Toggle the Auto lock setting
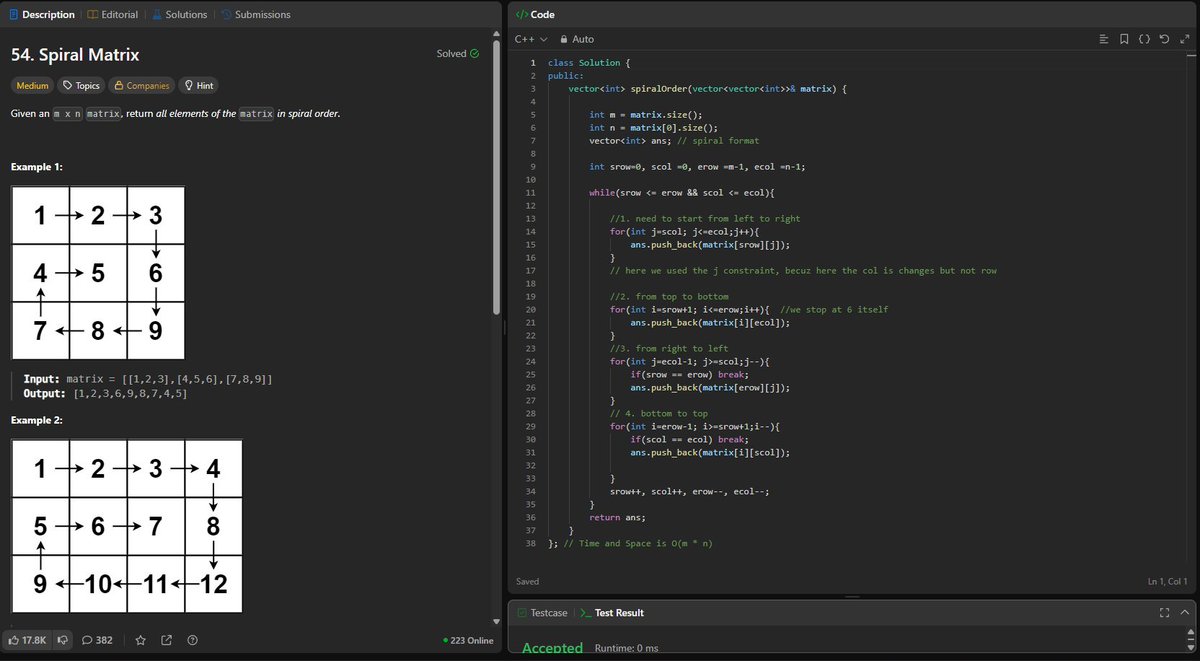The image size is (1200, 661). 577,39
